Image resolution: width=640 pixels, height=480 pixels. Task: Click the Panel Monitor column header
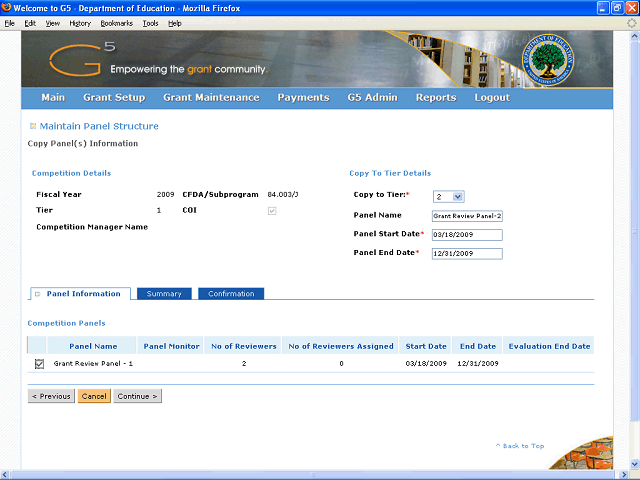click(x=171, y=346)
